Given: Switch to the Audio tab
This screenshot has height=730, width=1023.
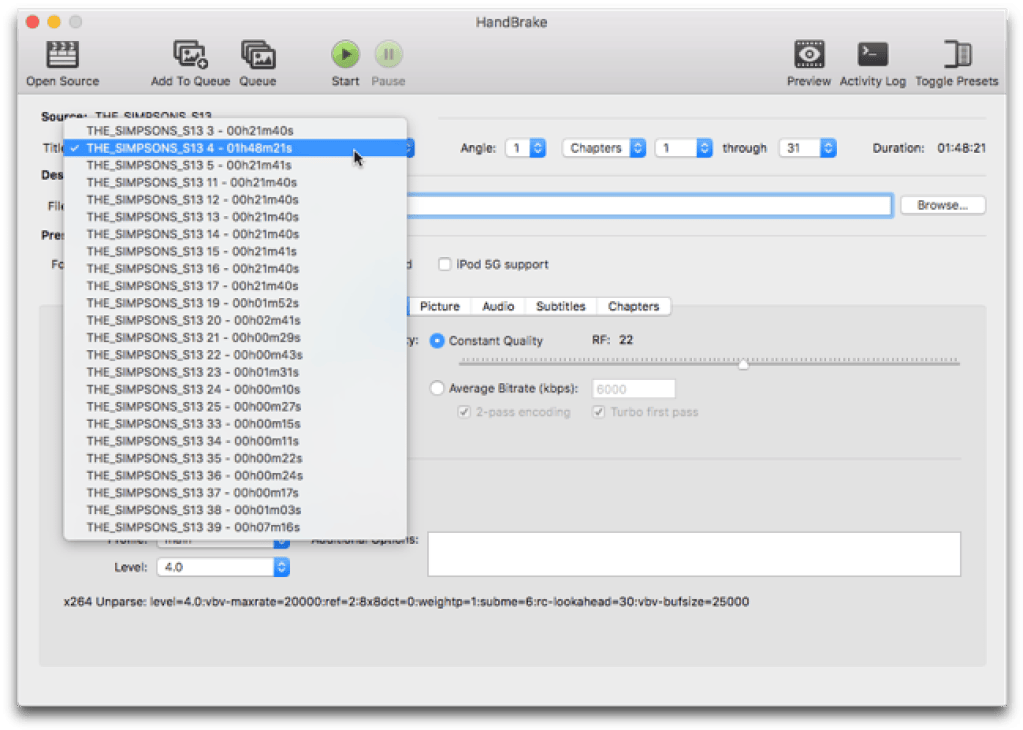Looking at the screenshot, I should (x=498, y=306).
